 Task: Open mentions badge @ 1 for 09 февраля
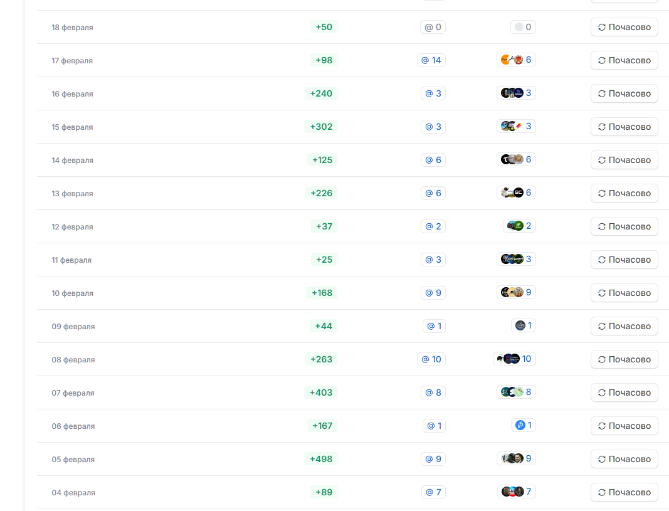click(x=434, y=327)
